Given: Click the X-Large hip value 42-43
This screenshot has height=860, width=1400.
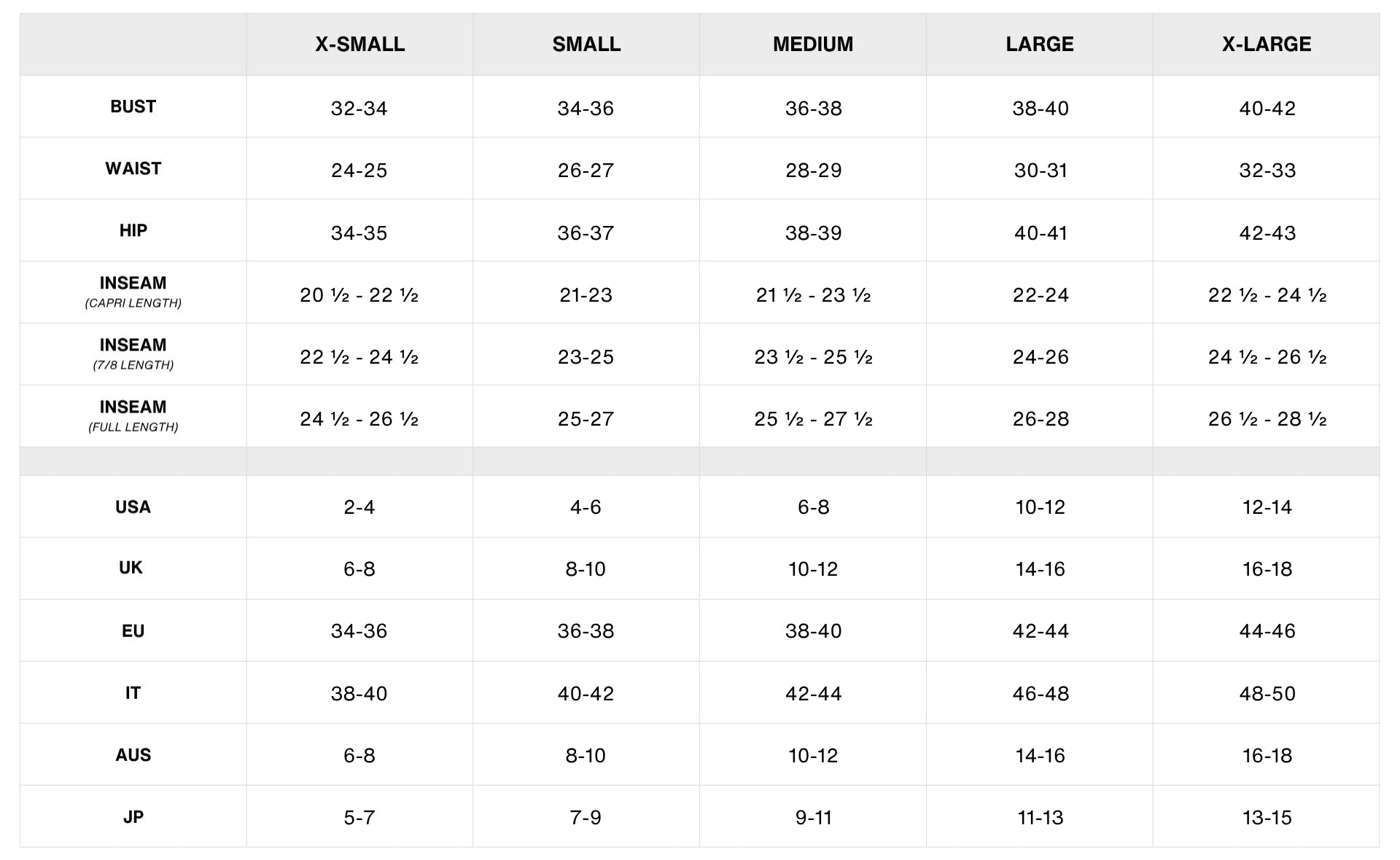Looking at the screenshot, I should (x=1267, y=233).
